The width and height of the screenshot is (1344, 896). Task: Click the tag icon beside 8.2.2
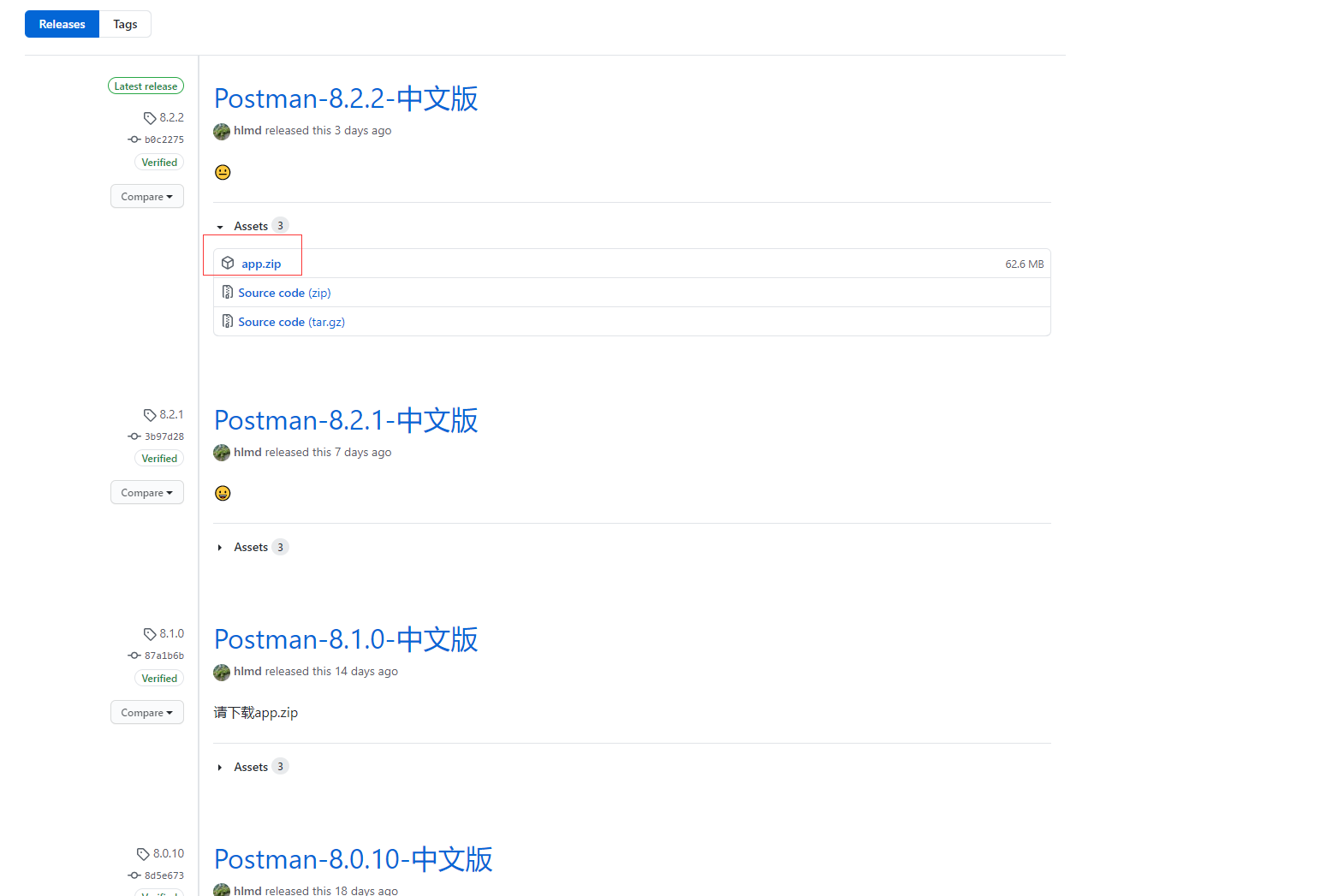point(150,118)
